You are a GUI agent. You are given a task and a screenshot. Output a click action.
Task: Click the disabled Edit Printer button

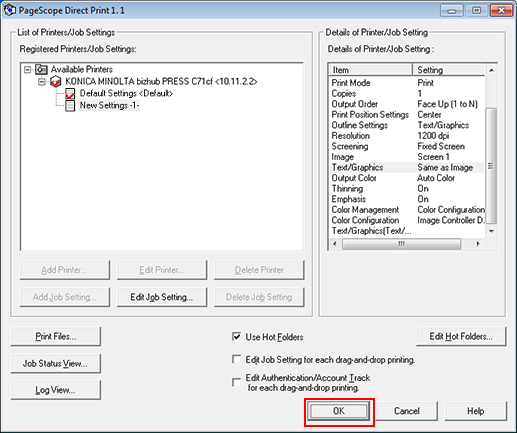[162, 270]
